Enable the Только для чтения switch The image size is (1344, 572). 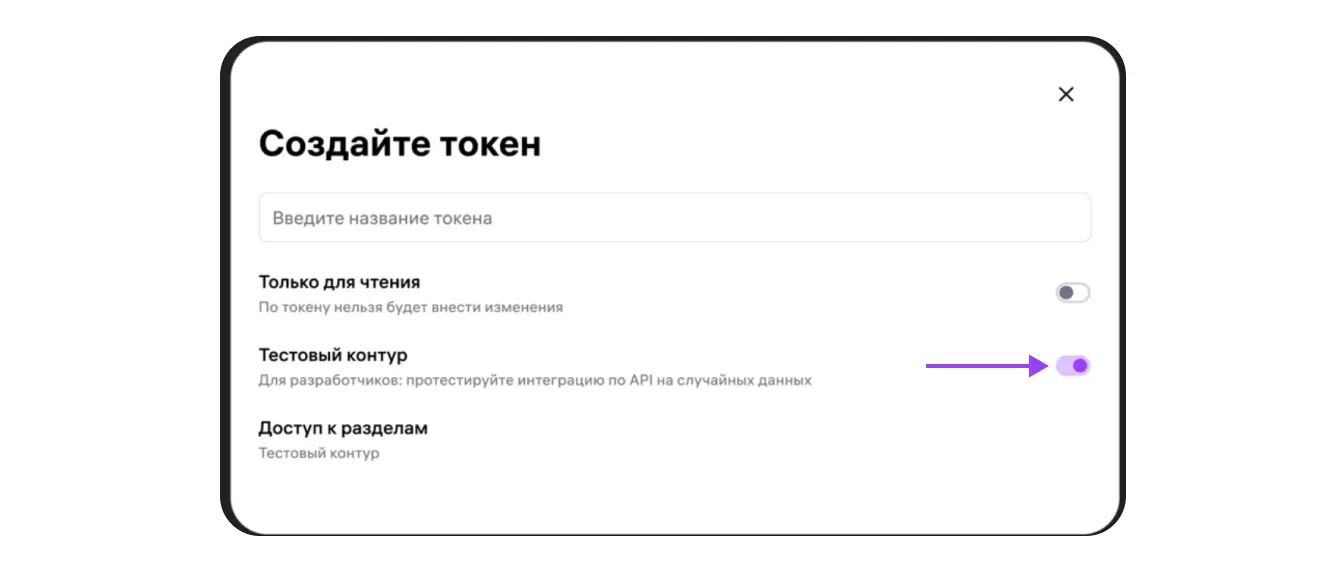click(x=1073, y=293)
